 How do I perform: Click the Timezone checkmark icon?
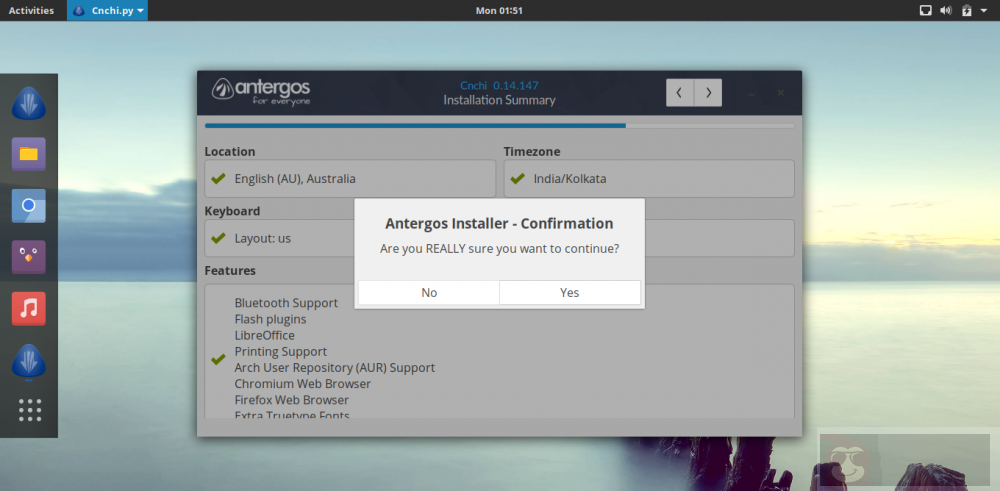coord(518,179)
